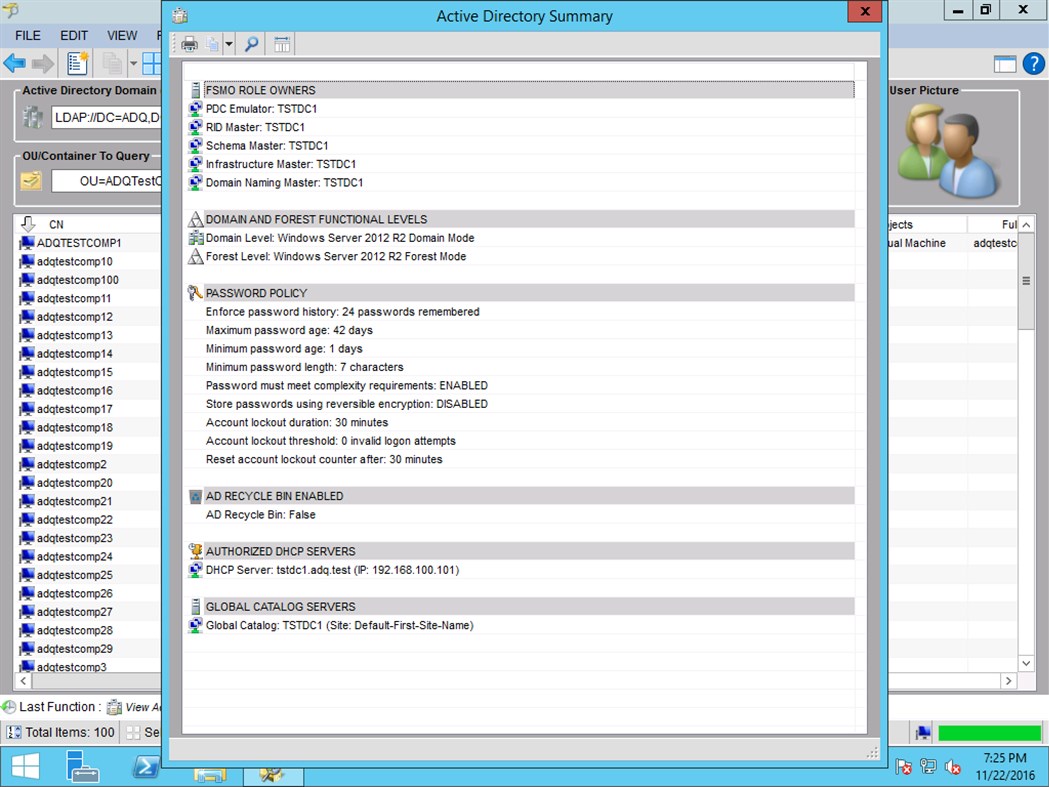Open the VIEW menu
The height and width of the screenshot is (787, 1049).
point(122,35)
